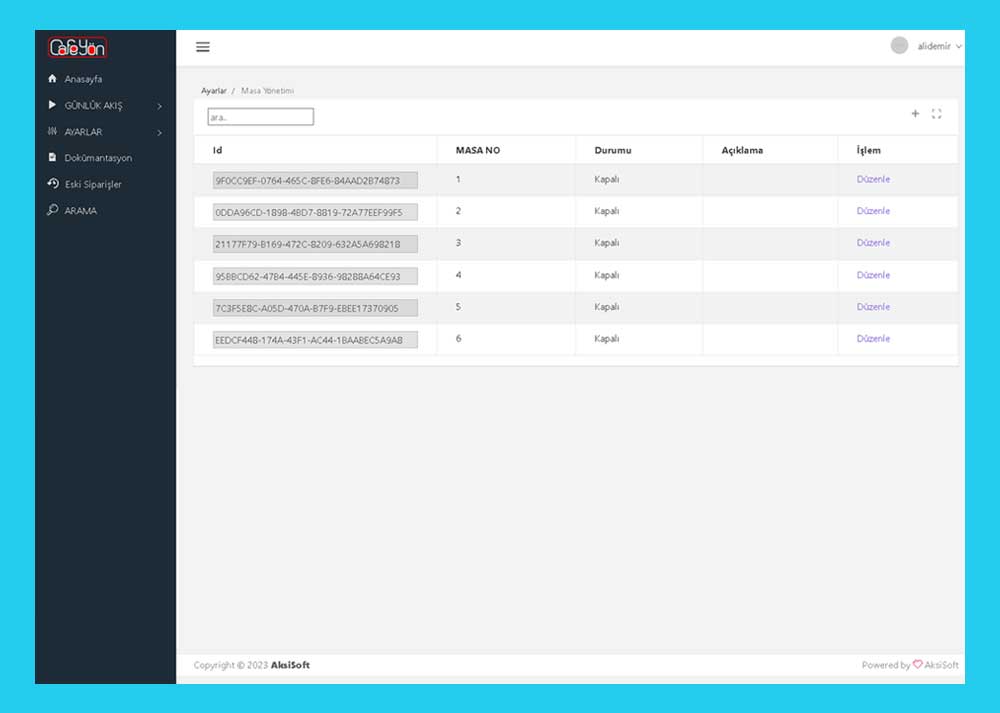Click Düzenle for table number 6
1000x713 pixels.
(873, 339)
